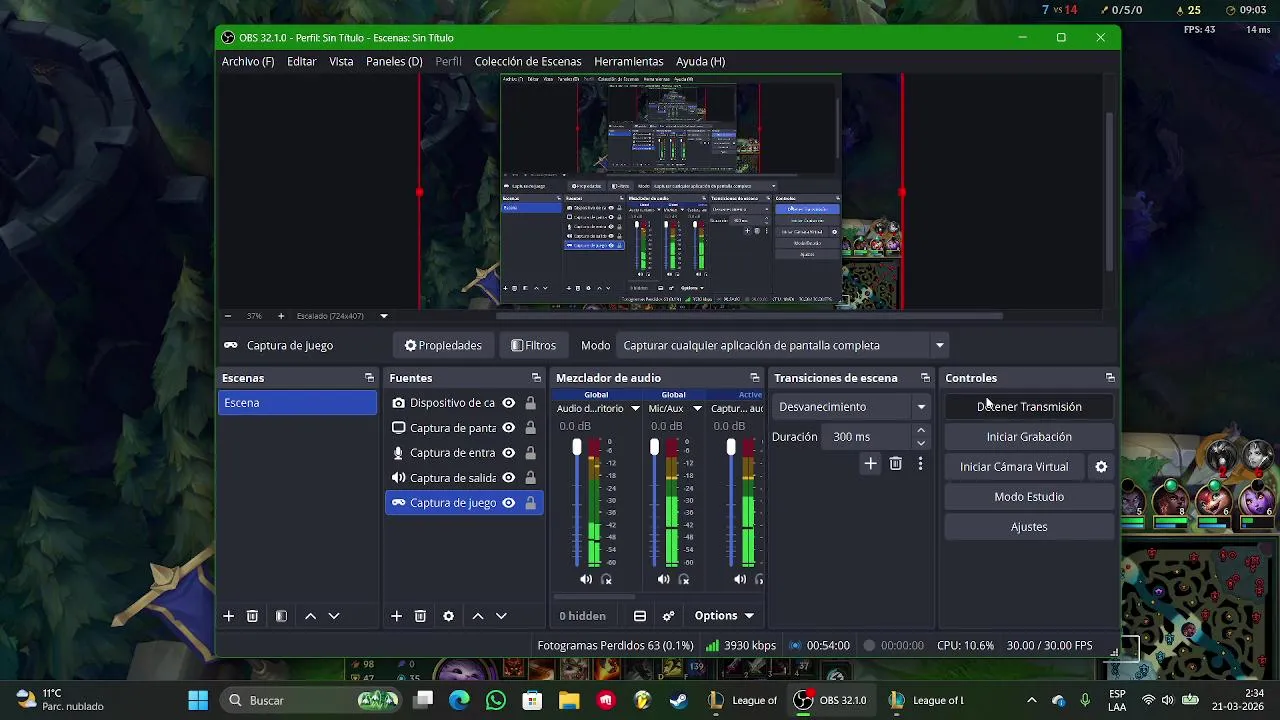
Task: Open Editar menu
Action: pyautogui.click(x=302, y=61)
